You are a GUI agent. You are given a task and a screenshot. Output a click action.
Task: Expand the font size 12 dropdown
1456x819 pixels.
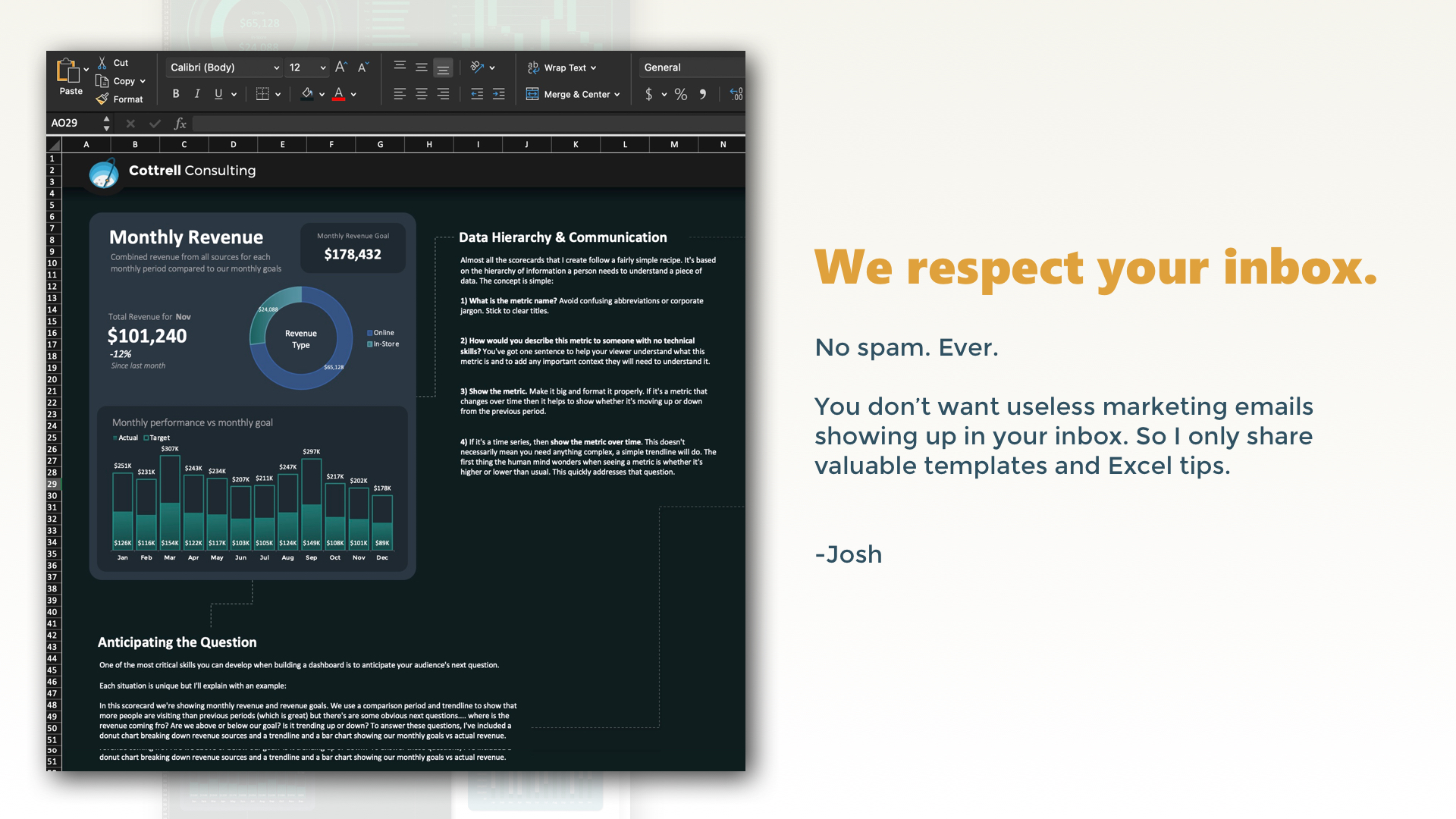[323, 67]
